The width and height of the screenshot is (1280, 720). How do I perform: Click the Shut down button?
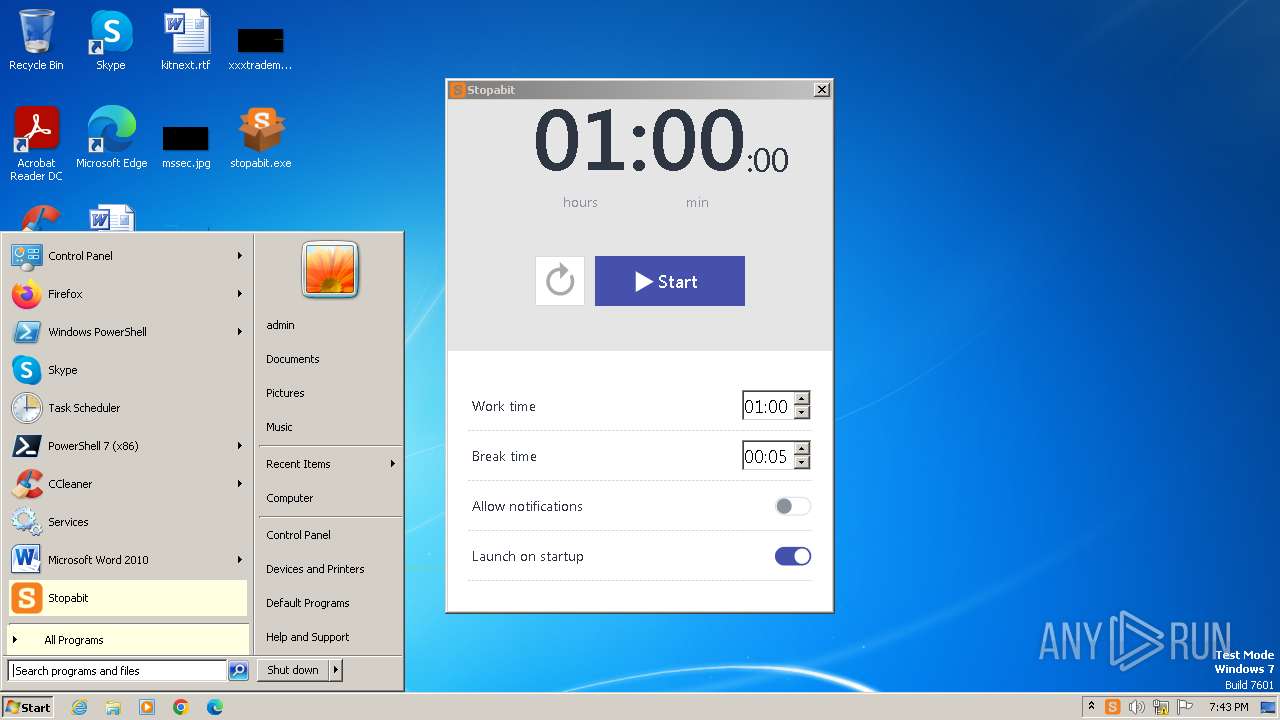pos(293,671)
